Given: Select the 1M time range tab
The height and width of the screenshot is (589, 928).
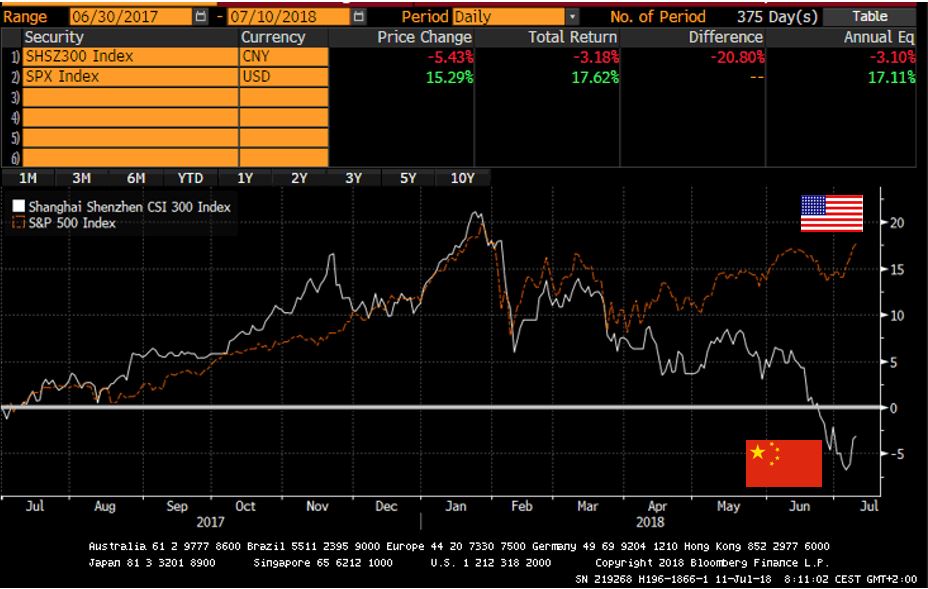Looking at the screenshot, I should [x=28, y=178].
